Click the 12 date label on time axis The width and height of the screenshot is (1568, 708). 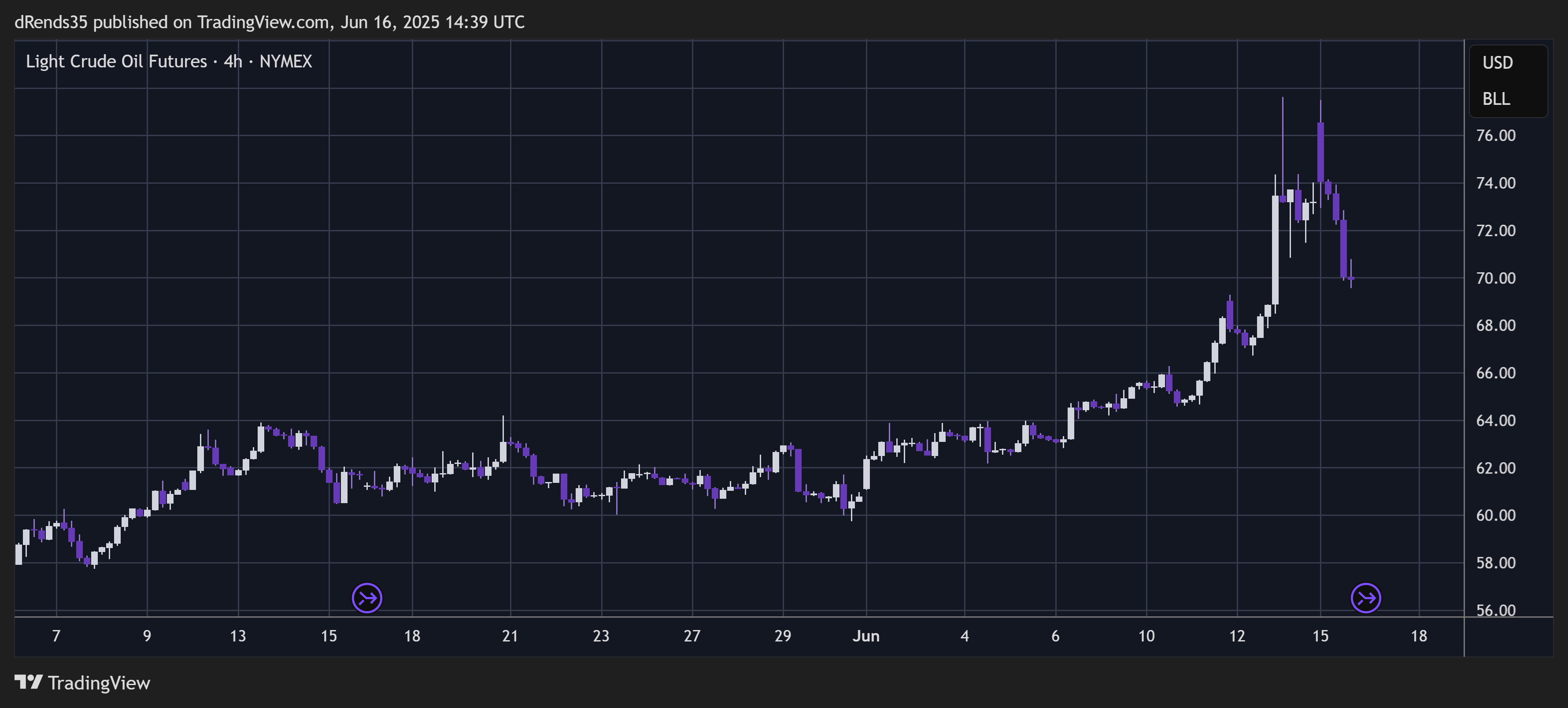coord(1237,636)
